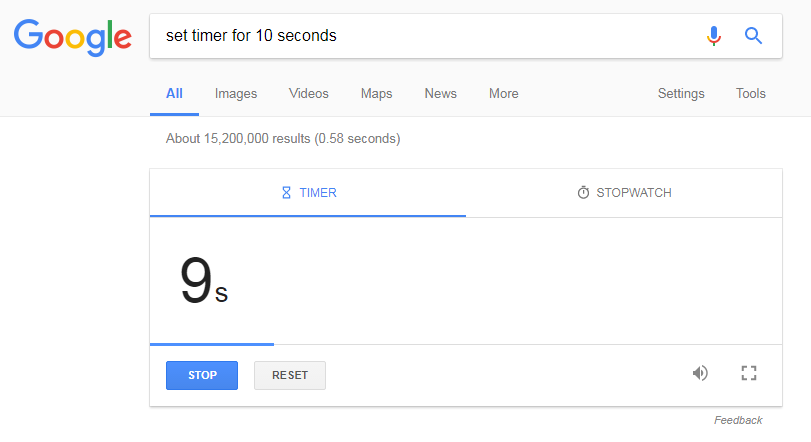Expand search Tools options

751,94
